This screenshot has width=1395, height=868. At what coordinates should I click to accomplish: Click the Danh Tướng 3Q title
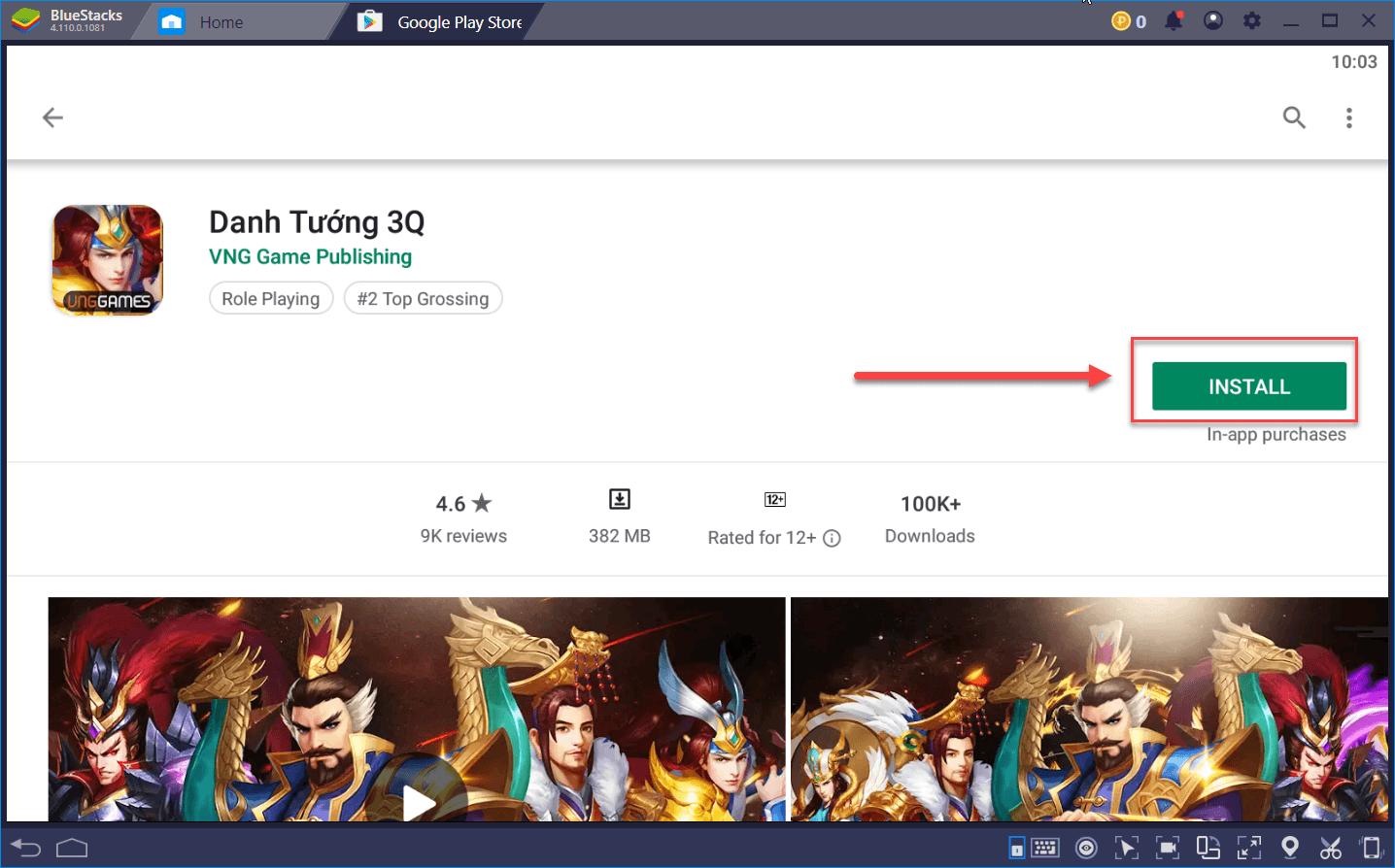click(x=317, y=222)
